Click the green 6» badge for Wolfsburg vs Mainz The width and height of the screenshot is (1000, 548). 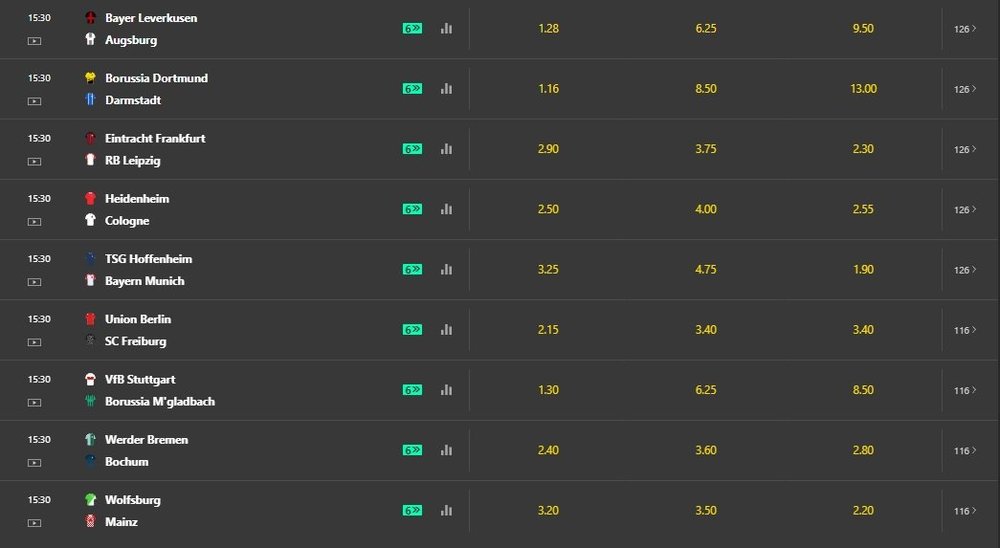pyautogui.click(x=412, y=510)
